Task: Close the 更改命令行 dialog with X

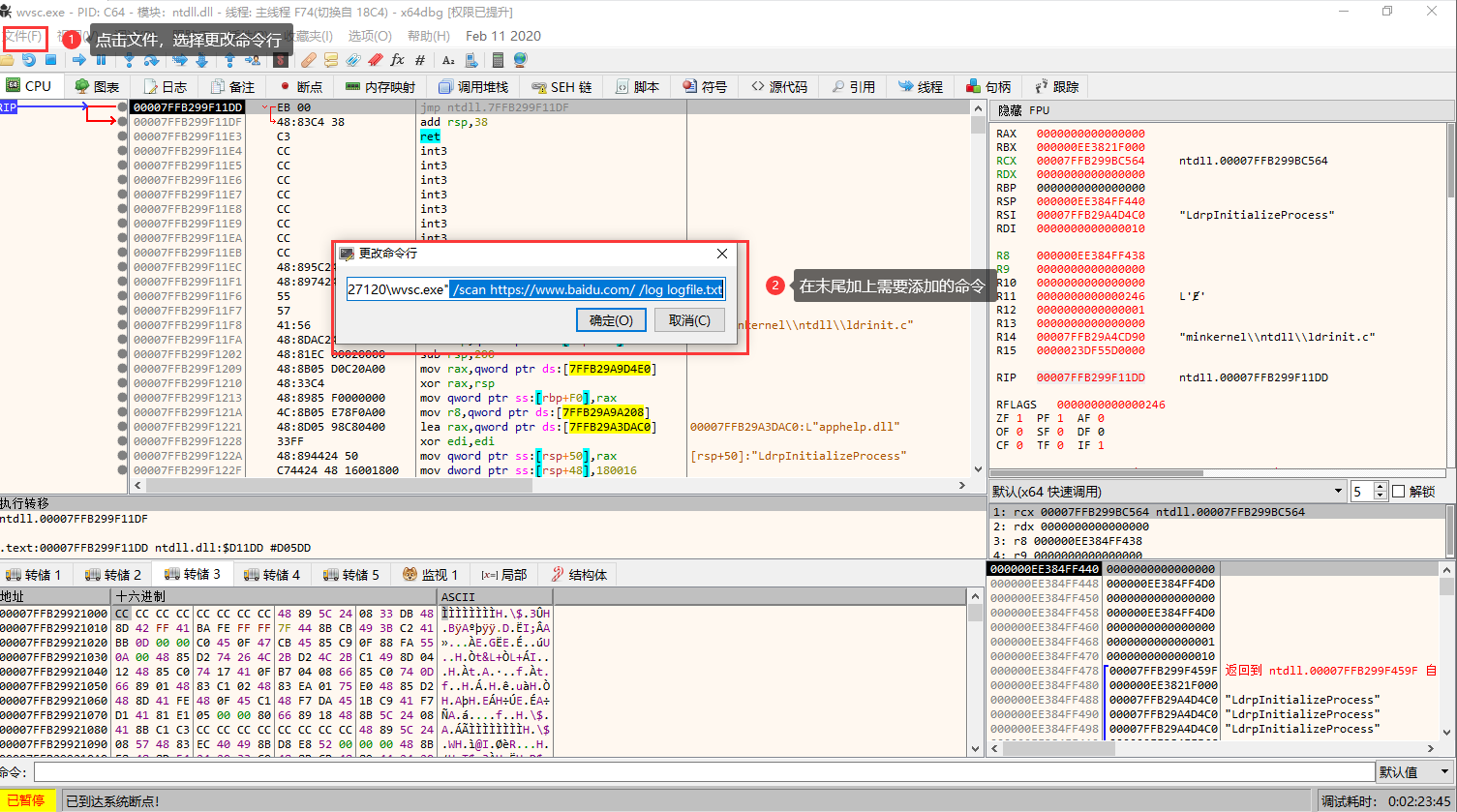Action: coord(721,254)
